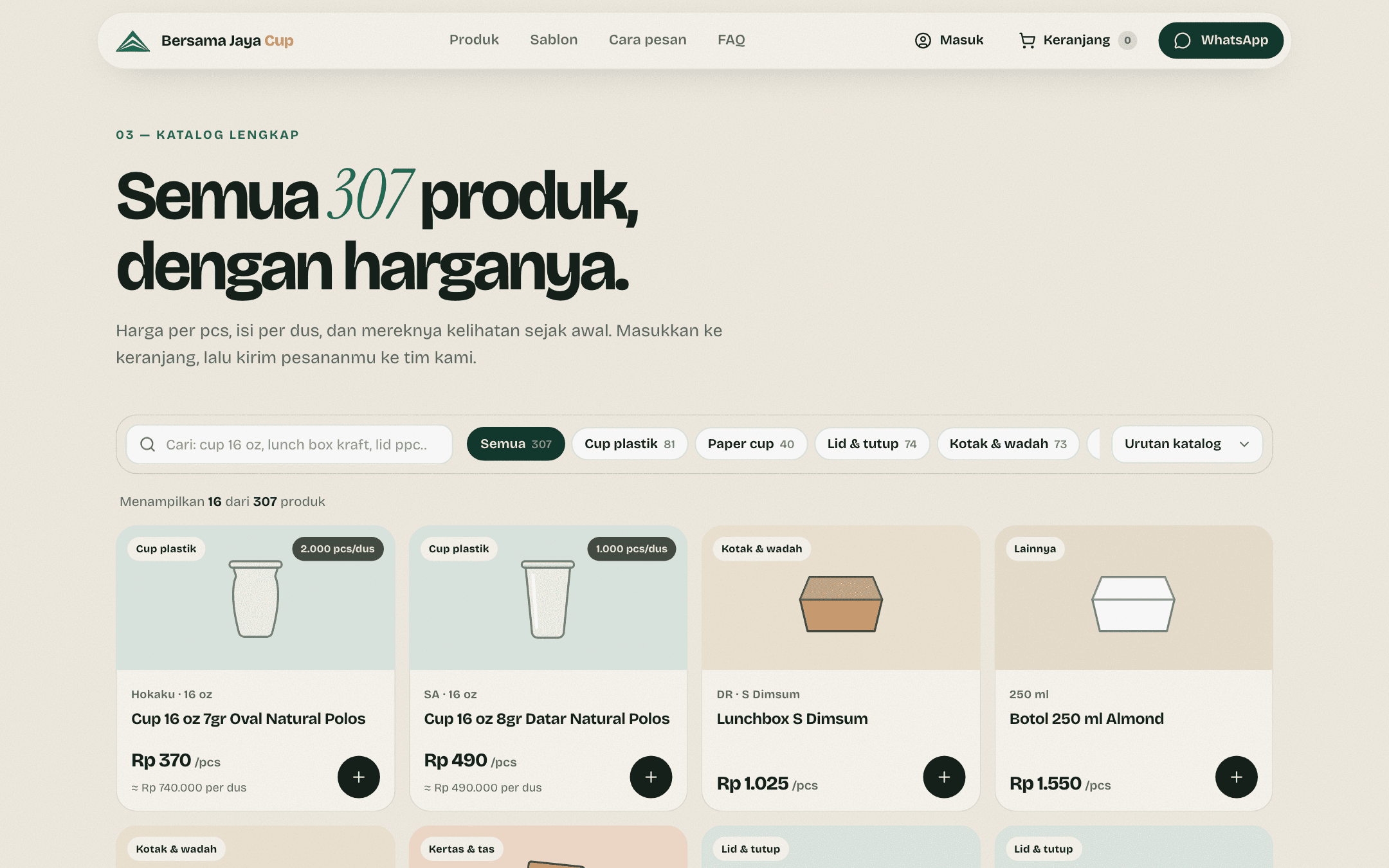
Task: Click the cart count badge showing 0
Action: tap(1127, 41)
